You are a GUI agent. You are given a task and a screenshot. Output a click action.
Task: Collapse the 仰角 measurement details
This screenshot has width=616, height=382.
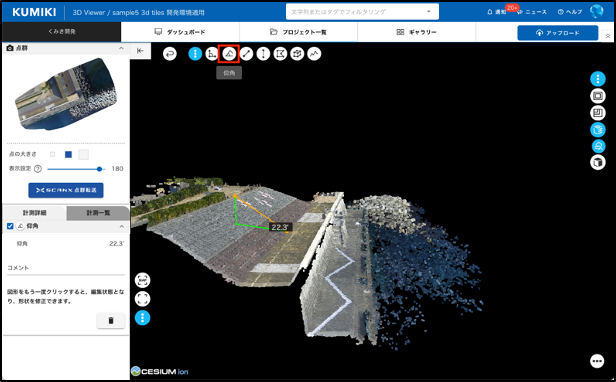click(x=121, y=226)
